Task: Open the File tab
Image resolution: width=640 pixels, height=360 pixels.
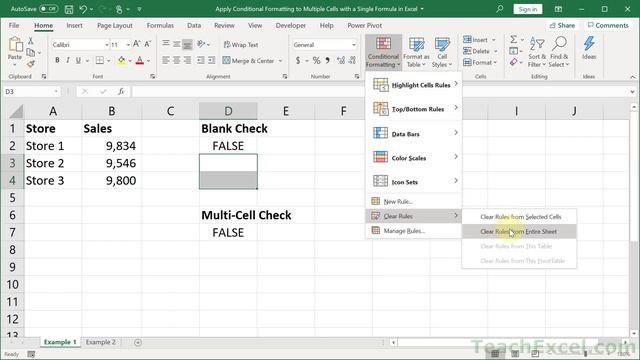Action: tap(14, 25)
